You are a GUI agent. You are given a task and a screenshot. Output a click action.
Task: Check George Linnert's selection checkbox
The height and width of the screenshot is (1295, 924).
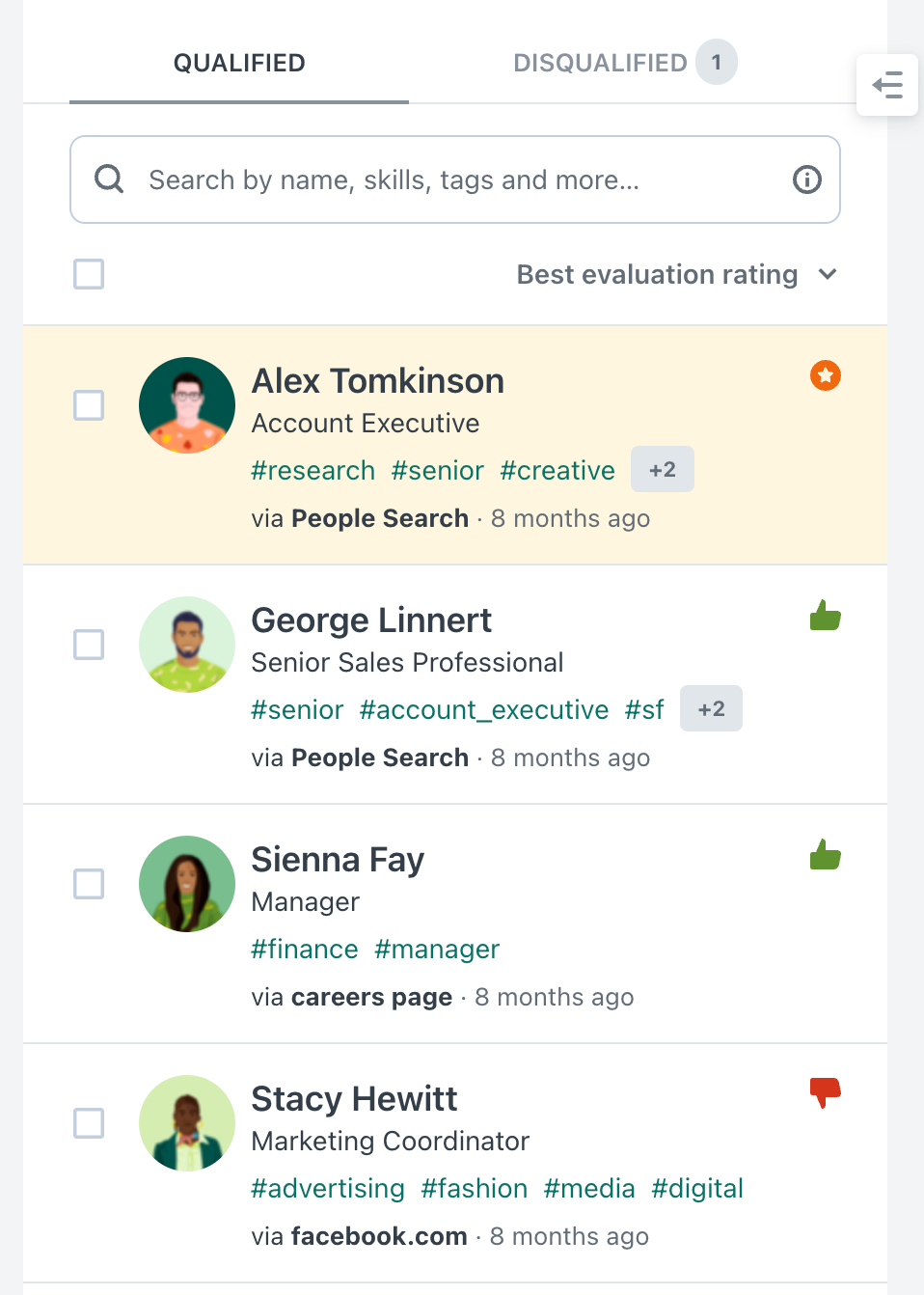(x=88, y=645)
